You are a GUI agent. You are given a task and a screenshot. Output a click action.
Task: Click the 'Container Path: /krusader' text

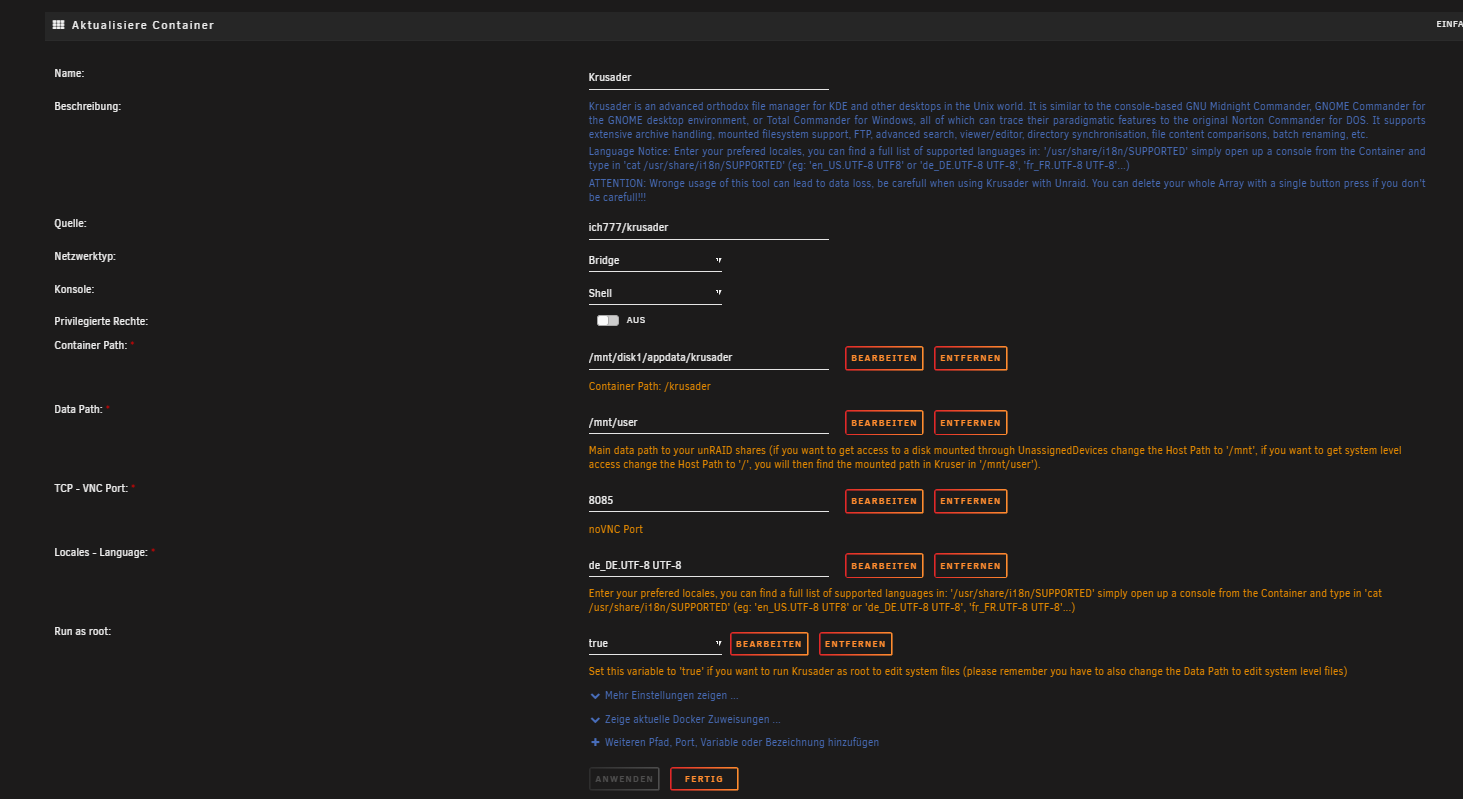pos(650,386)
